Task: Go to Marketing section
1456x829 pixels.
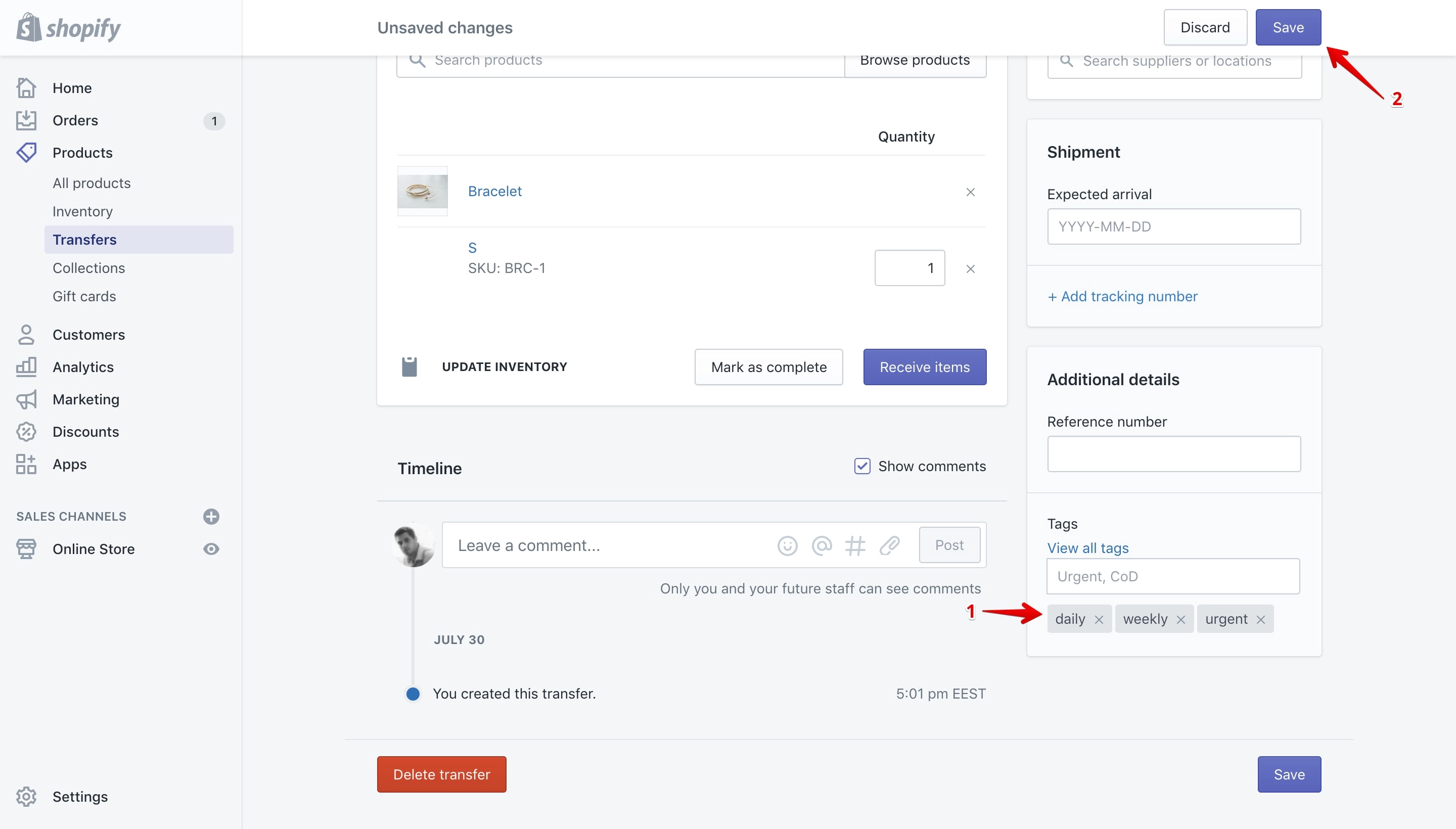Action: pyautogui.click(x=85, y=400)
